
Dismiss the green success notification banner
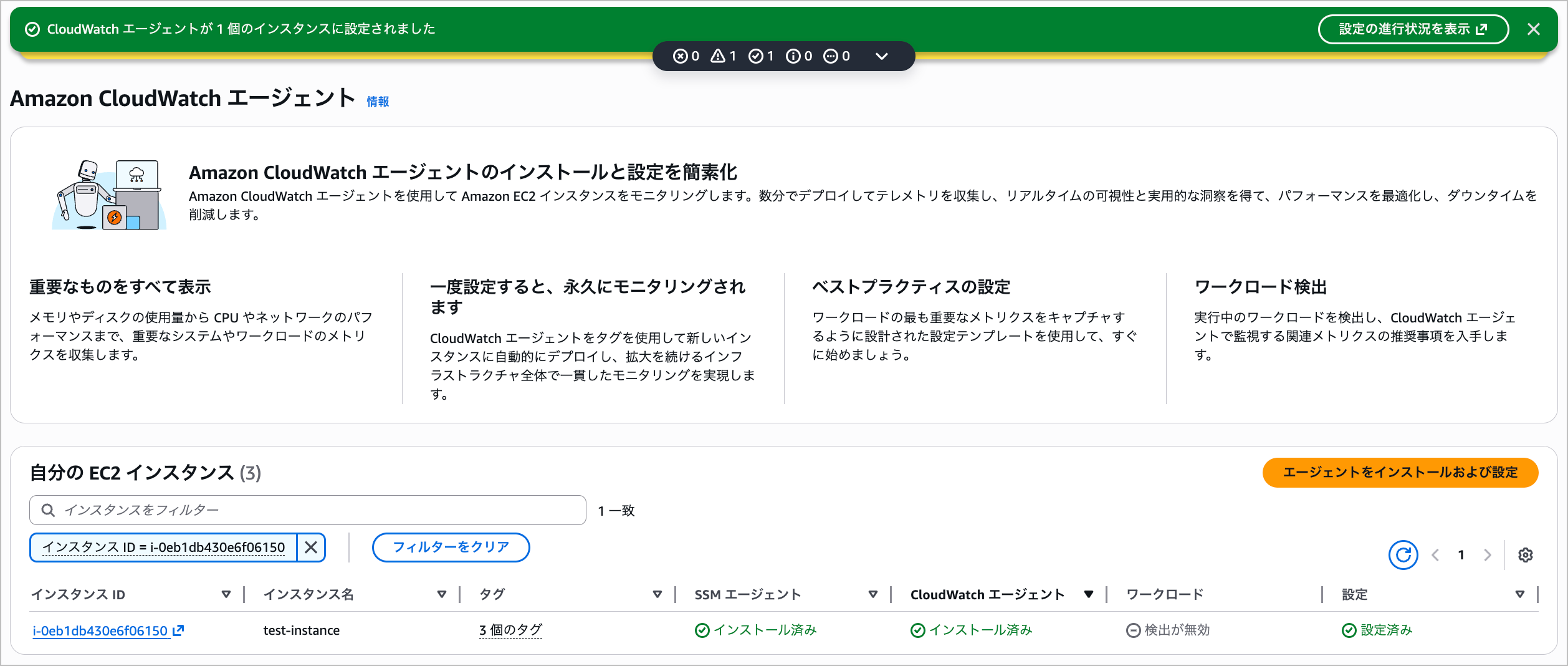[x=1533, y=29]
